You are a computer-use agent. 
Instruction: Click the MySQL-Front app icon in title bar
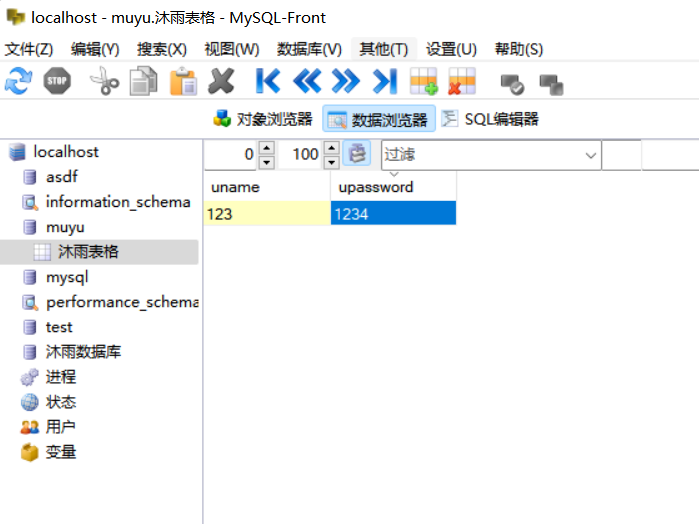tap(16, 17)
